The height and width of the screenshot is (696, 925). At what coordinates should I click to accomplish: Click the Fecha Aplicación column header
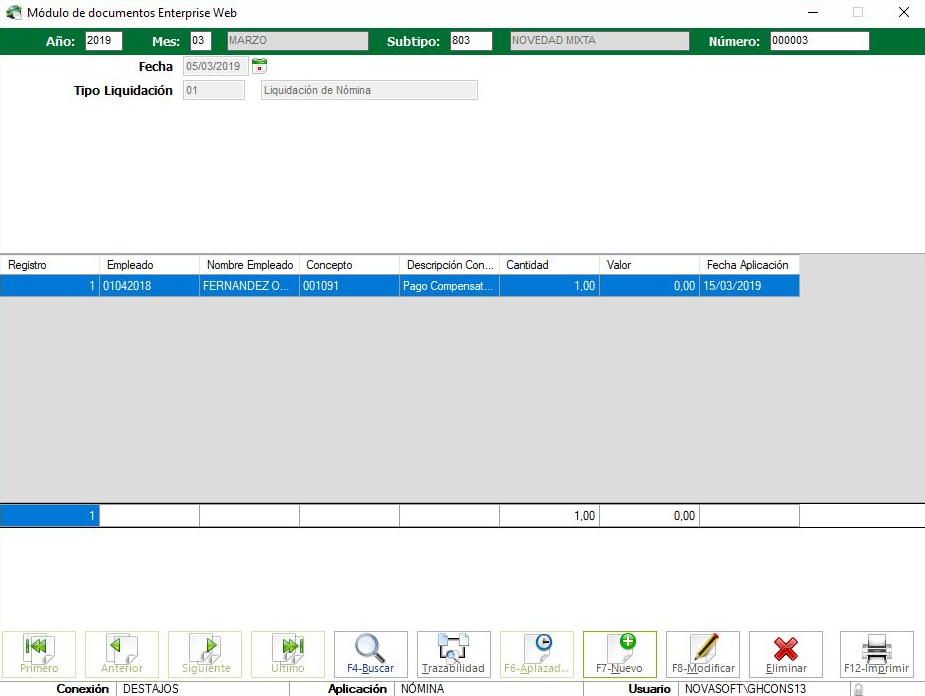coord(748,265)
